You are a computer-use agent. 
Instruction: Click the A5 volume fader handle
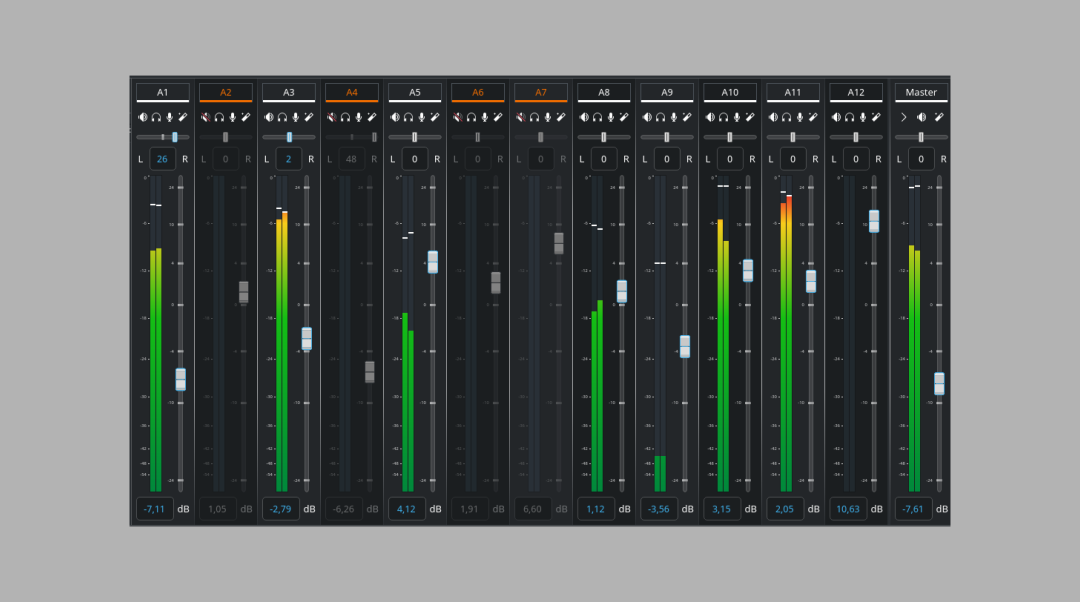(432, 262)
